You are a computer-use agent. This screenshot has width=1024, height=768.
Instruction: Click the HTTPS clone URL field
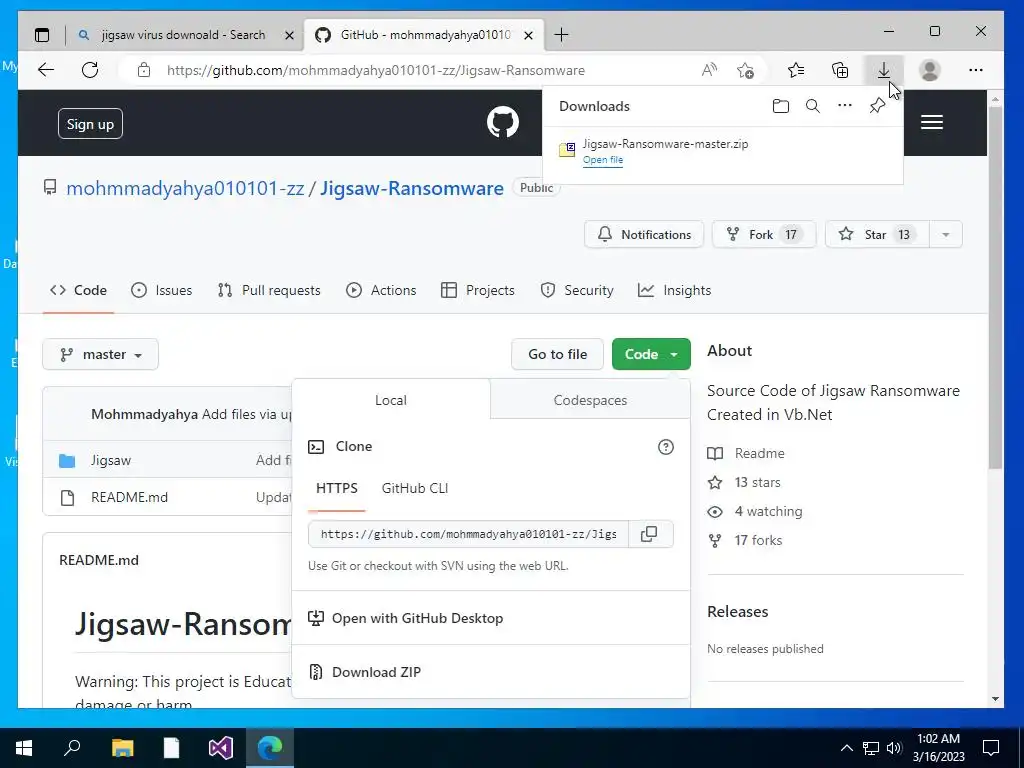pos(468,534)
